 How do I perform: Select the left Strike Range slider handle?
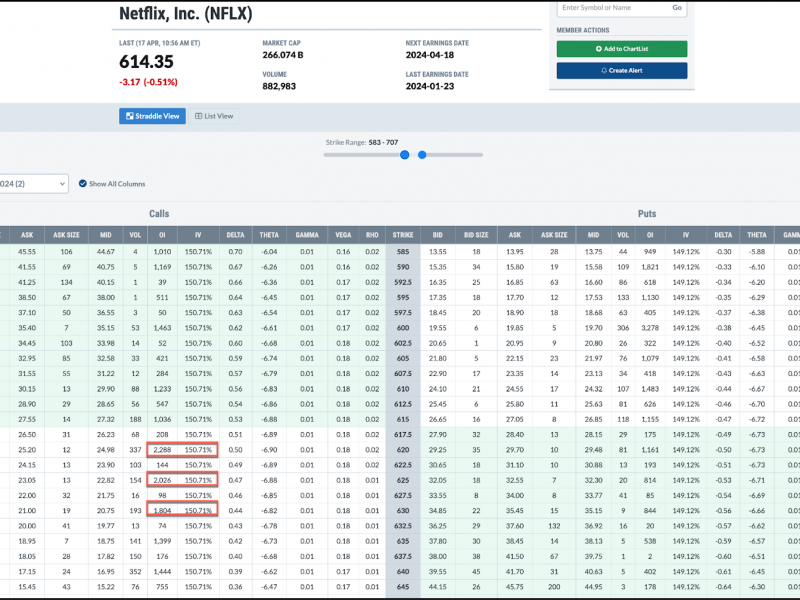(405, 155)
